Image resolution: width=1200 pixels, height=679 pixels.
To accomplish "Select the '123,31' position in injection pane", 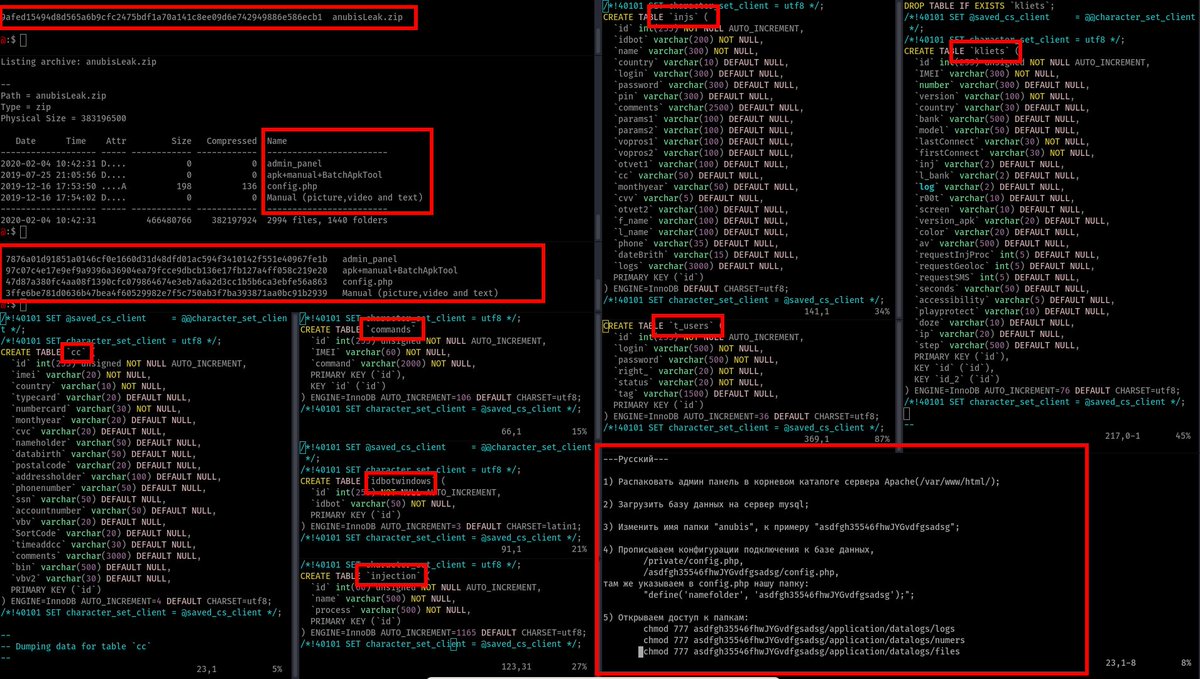I will pyautogui.click(x=516, y=666).
